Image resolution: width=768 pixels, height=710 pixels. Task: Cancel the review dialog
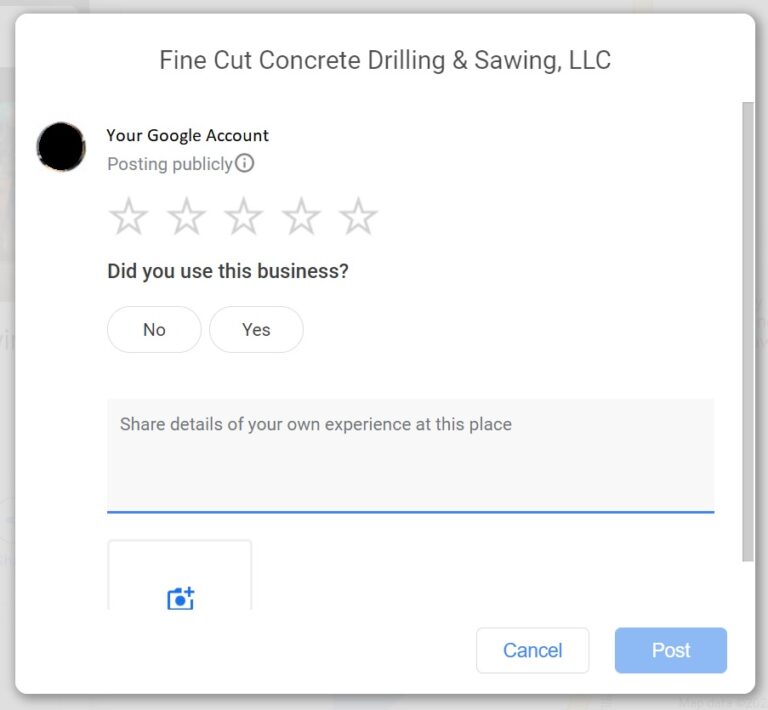pyautogui.click(x=532, y=651)
